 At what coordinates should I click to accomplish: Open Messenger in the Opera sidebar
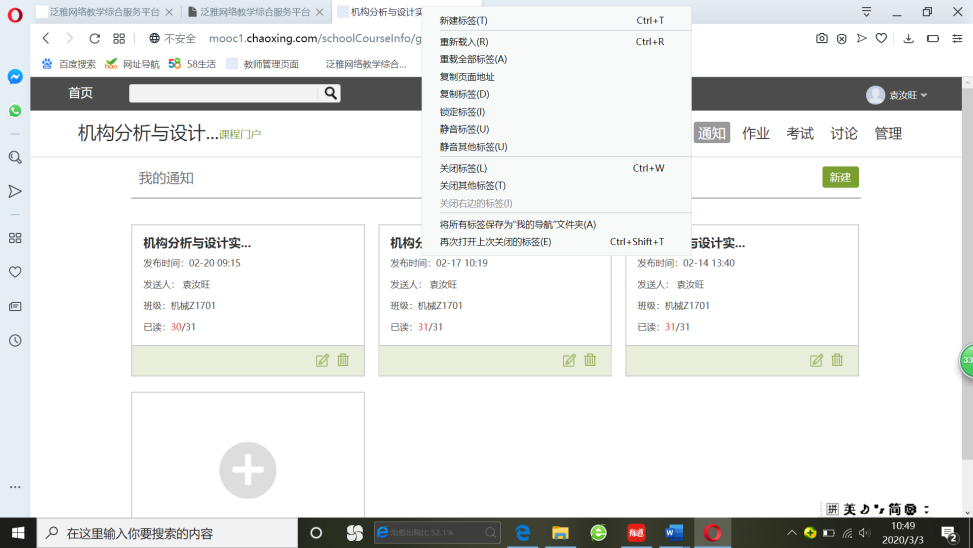pos(15,77)
